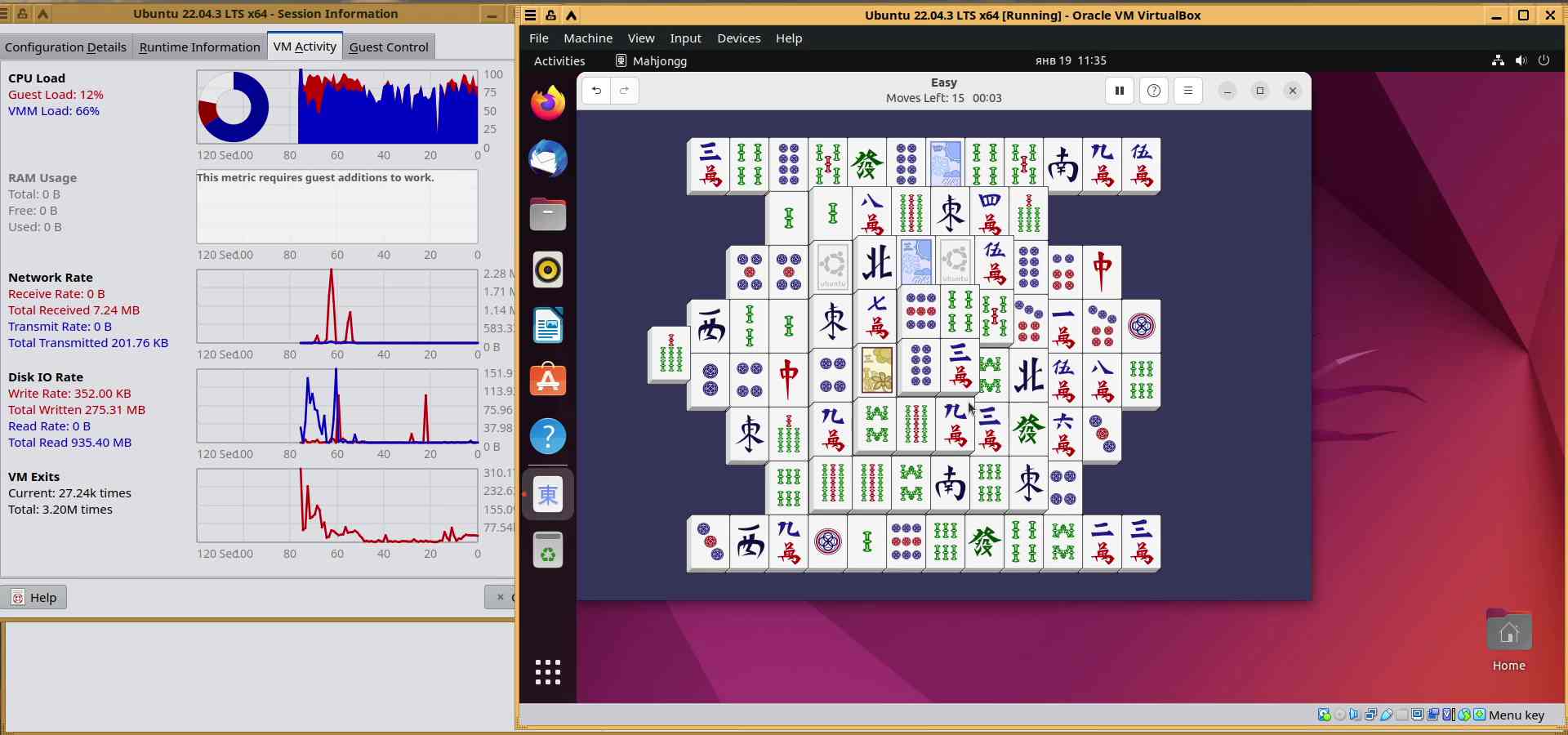1568x735 pixels.
Task: Select the VM Activity tab
Action: point(305,46)
